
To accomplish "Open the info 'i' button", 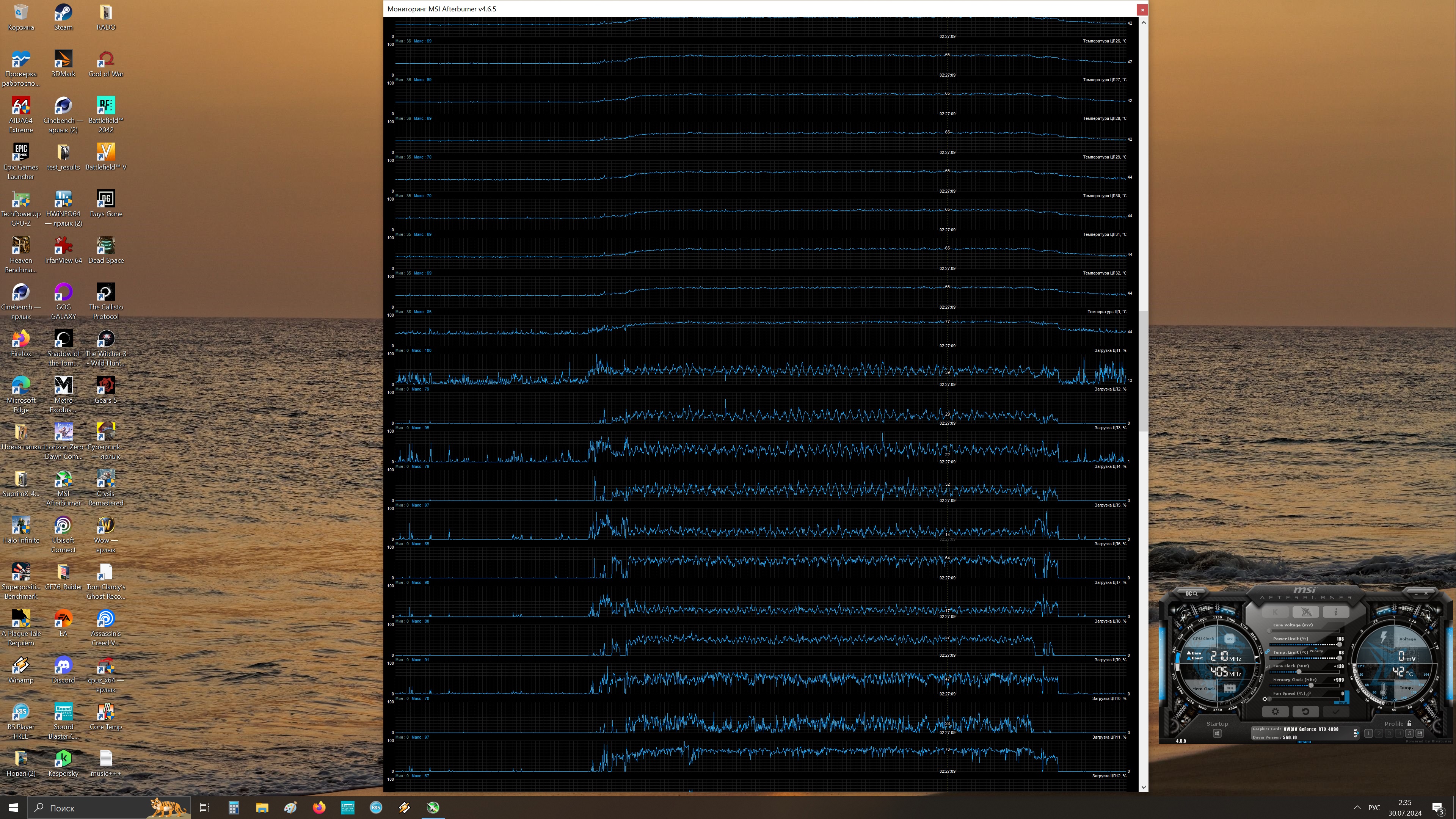I will 1336,612.
